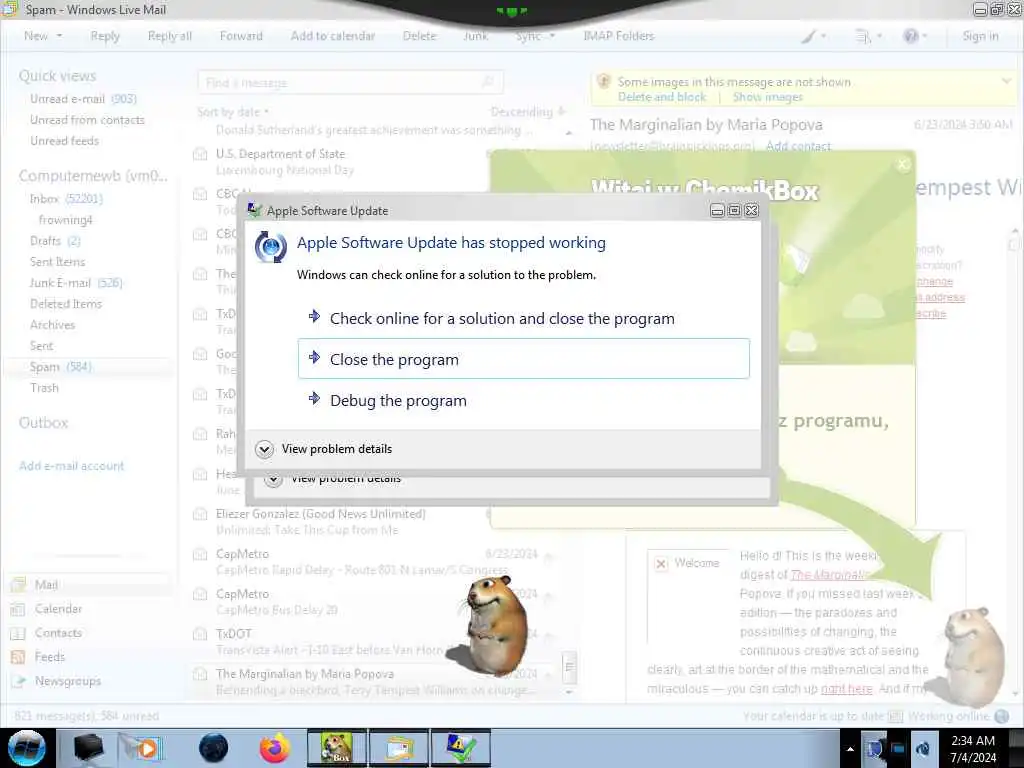
Task: Click the Find a message search field
Action: [x=350, y=82]
